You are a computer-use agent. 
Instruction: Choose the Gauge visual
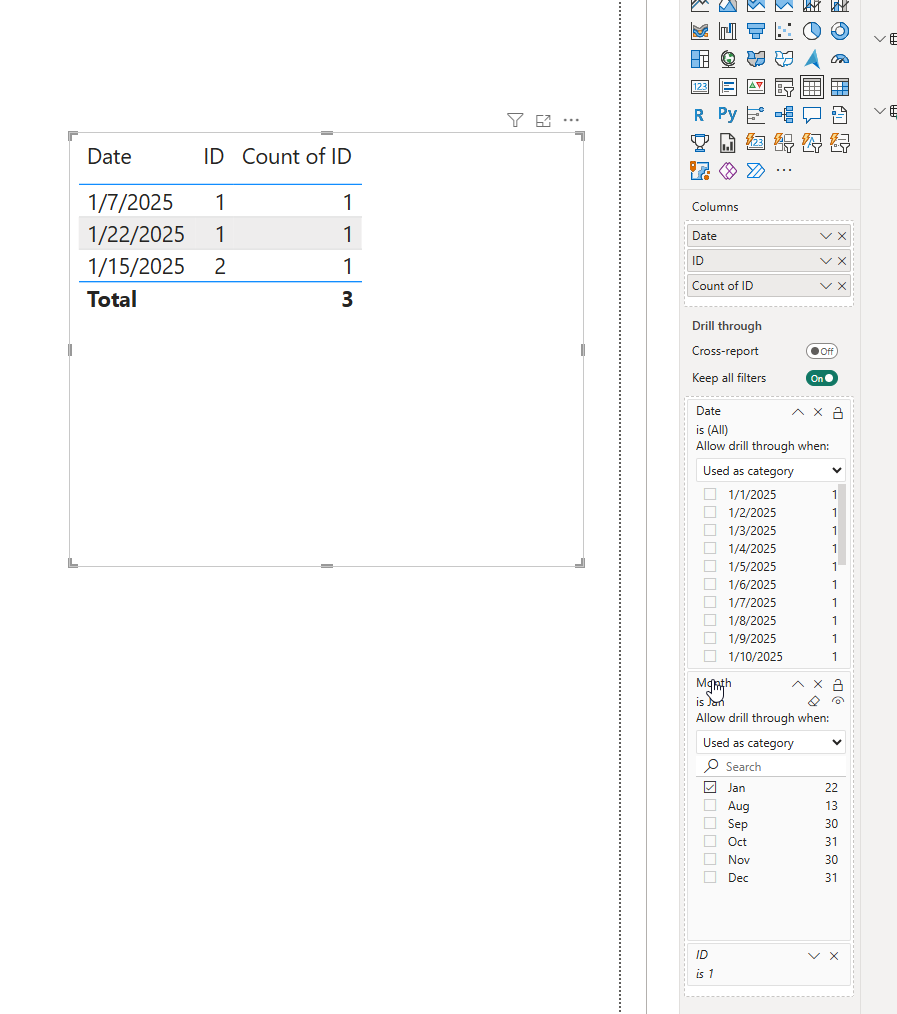click(839, 59)
